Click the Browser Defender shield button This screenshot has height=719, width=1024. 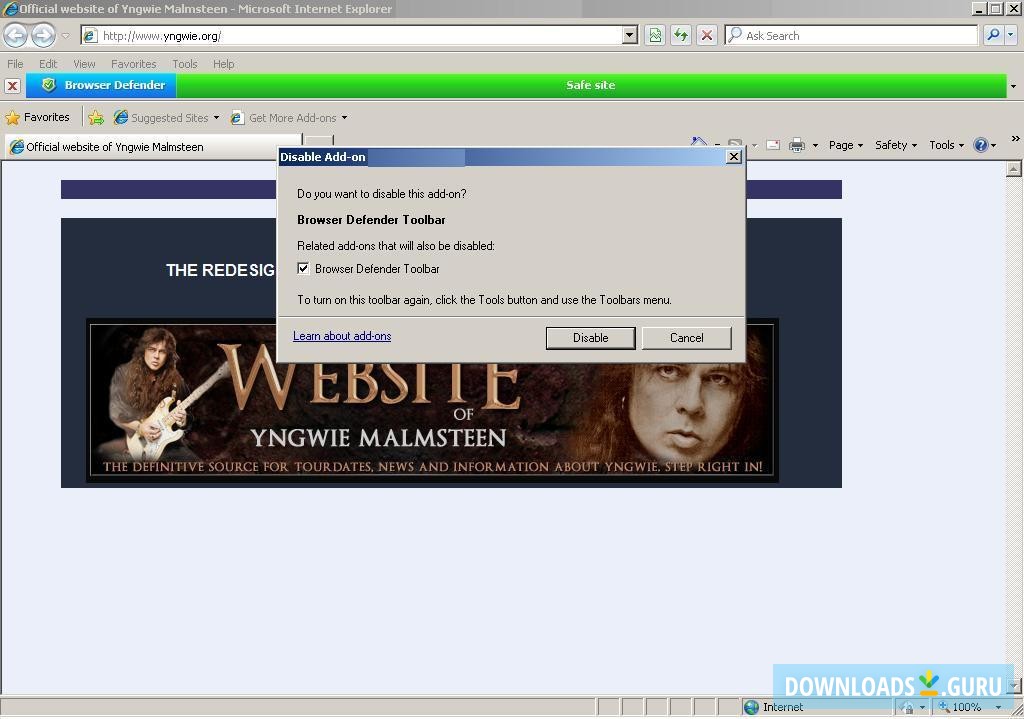(102, 85)
